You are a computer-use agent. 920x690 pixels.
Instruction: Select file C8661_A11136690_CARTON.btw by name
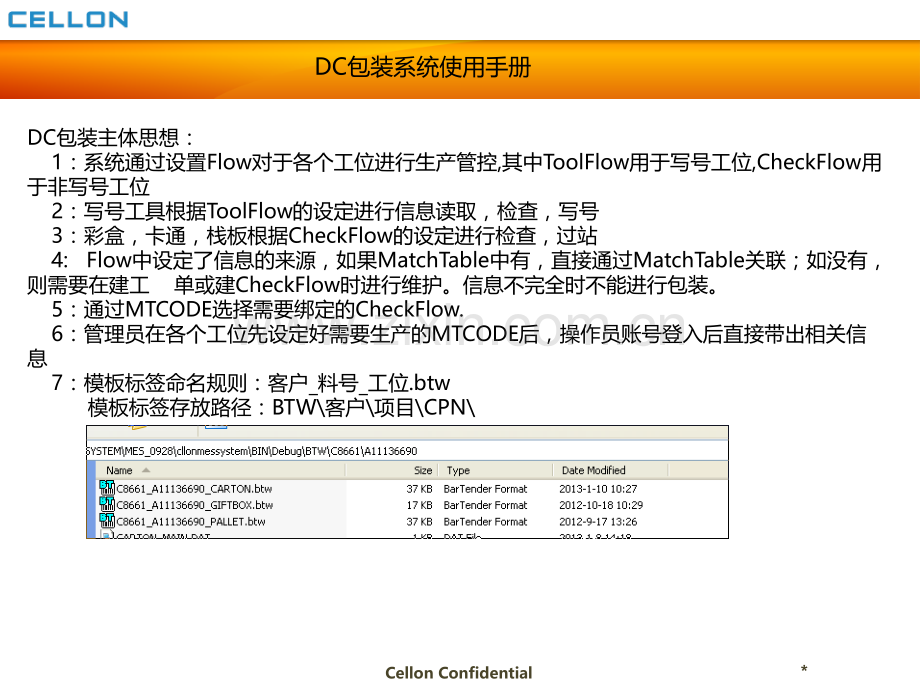click(194, 489)
